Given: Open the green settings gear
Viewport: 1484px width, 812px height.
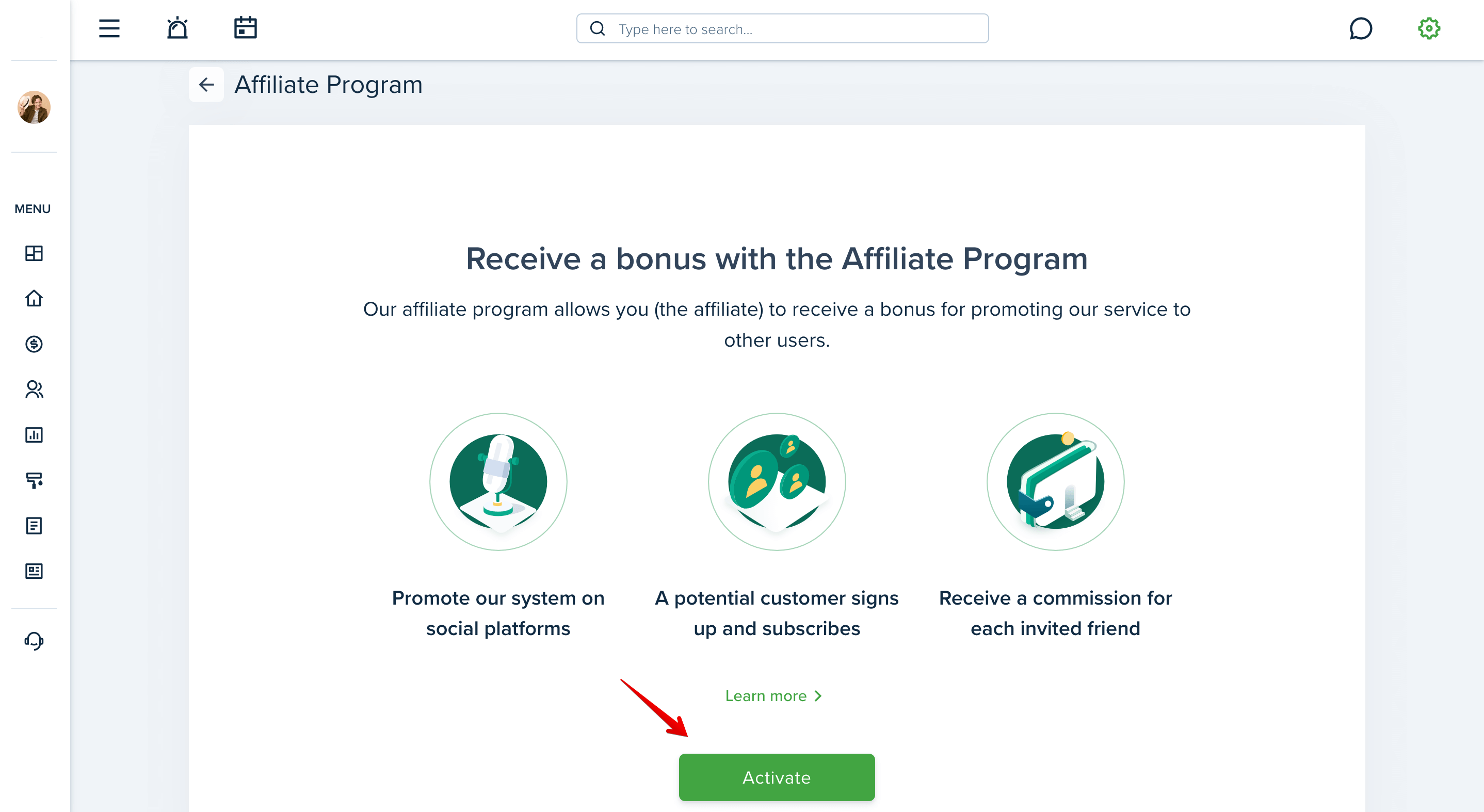Looking at the screenshot, I should pos(1429,28).
